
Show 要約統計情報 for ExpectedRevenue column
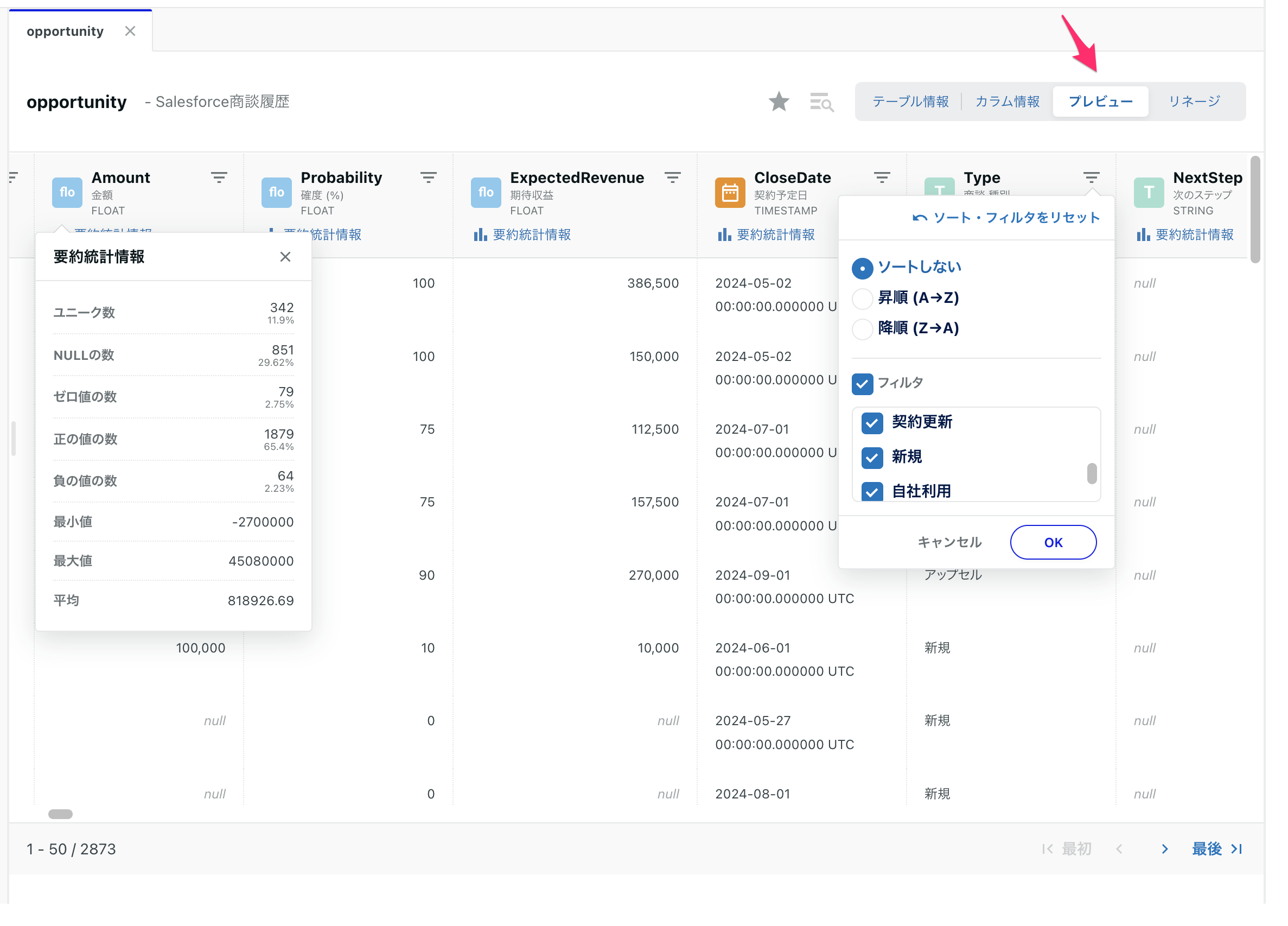point(522,234)
